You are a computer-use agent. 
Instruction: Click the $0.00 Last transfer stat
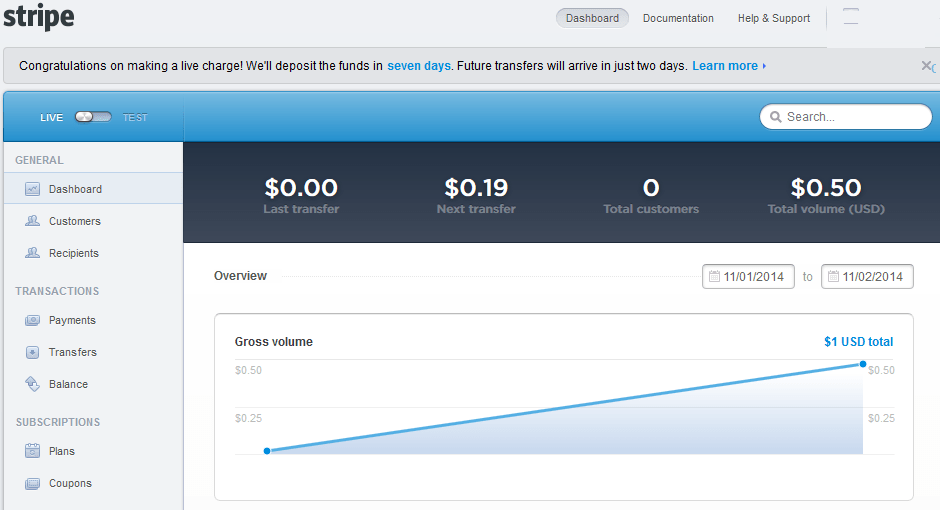301,195
